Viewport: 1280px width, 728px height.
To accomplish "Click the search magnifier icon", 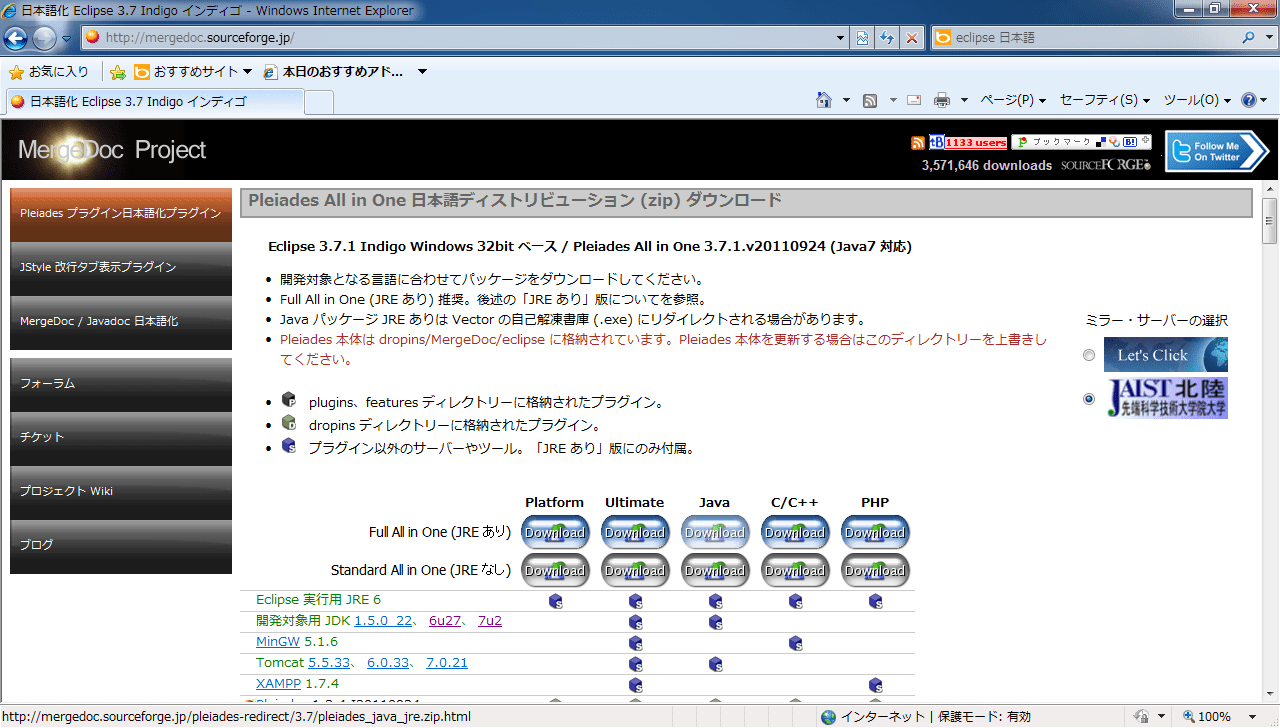I will 1249,38.
